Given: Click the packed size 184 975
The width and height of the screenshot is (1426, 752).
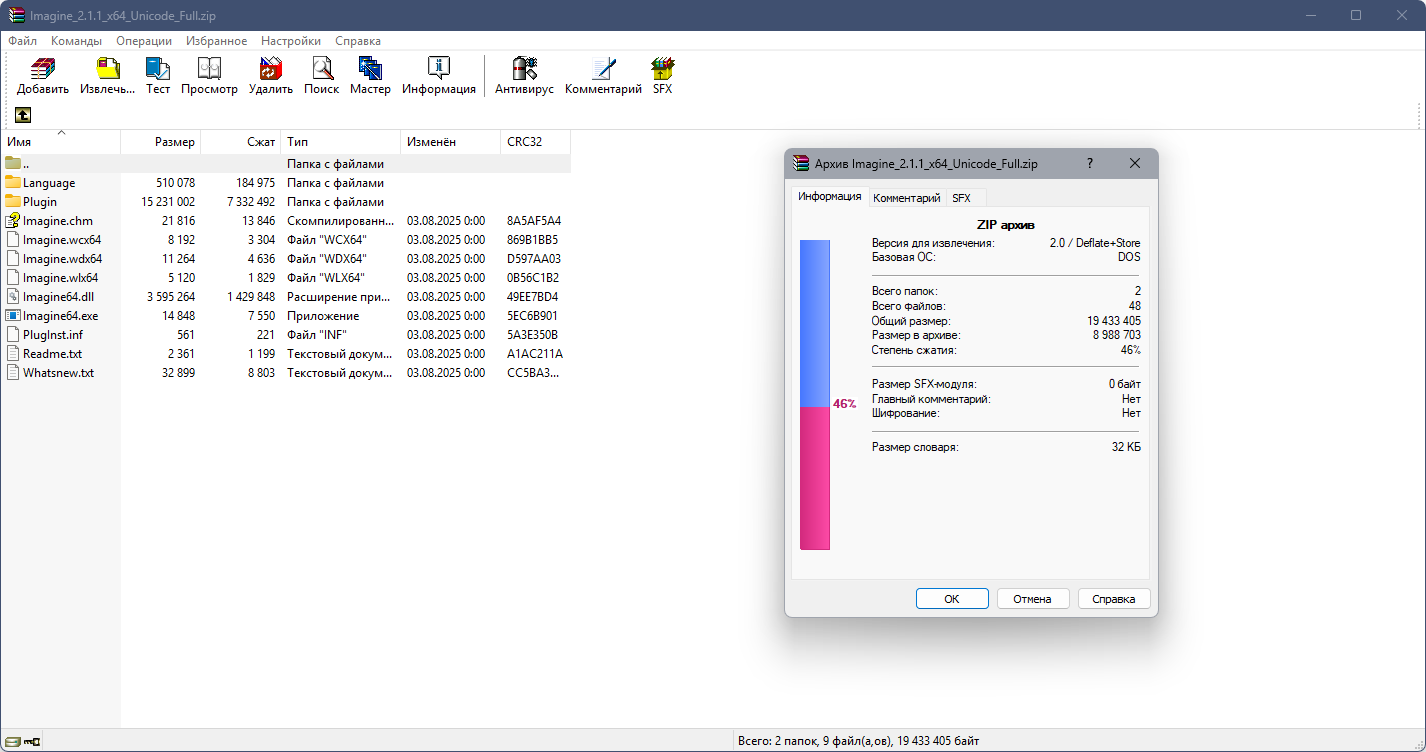Looking at the screenshot, I should [255, 182].
